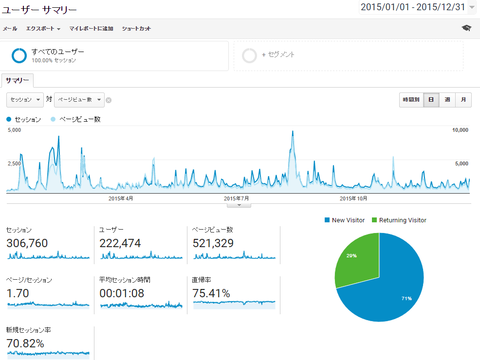
Task: Open the エクスポート export dropdown
Action: tap(43, 29)
